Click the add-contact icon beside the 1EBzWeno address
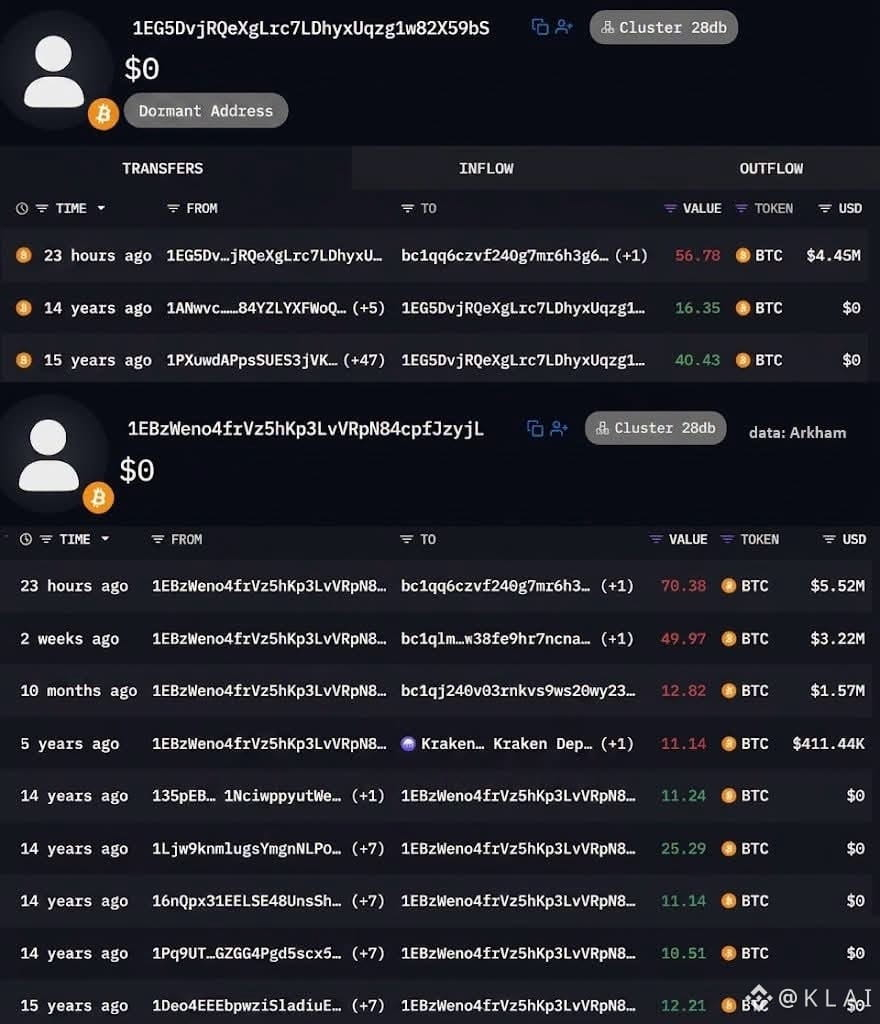Viewport: 880px width, 1024px height. (559, 428)
